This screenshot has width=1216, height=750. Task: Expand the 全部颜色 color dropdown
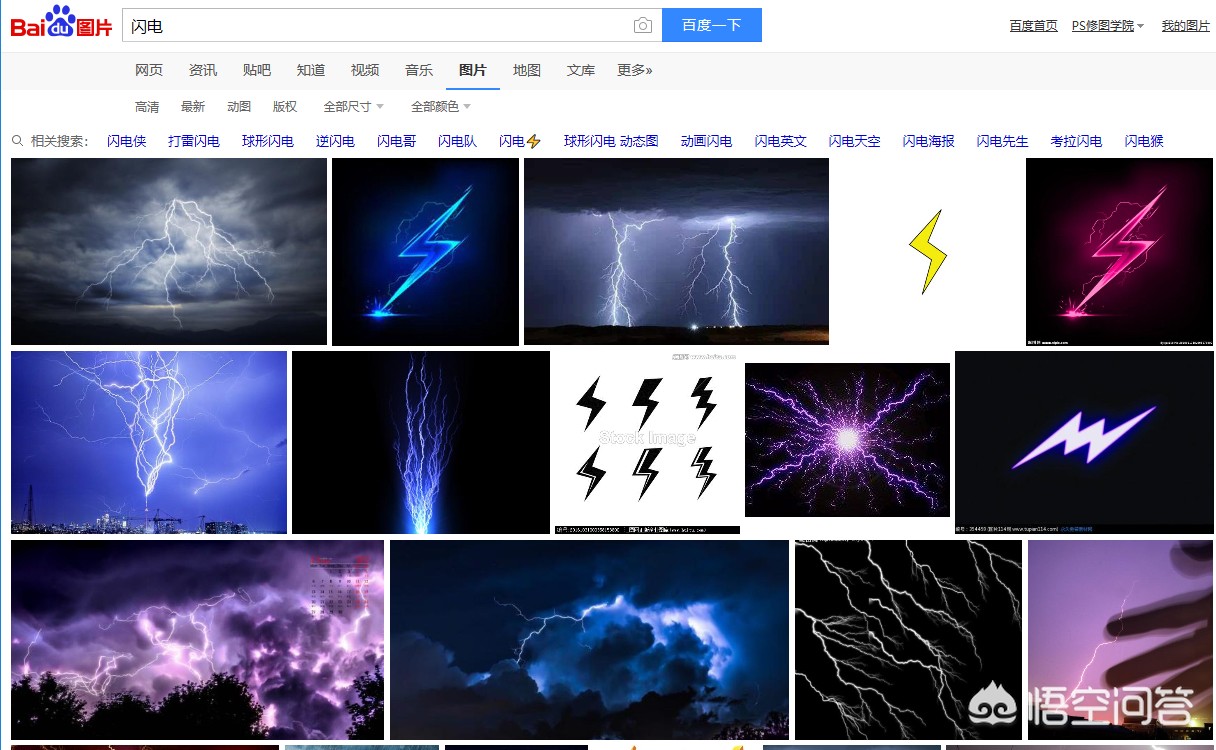click(441, 107)
